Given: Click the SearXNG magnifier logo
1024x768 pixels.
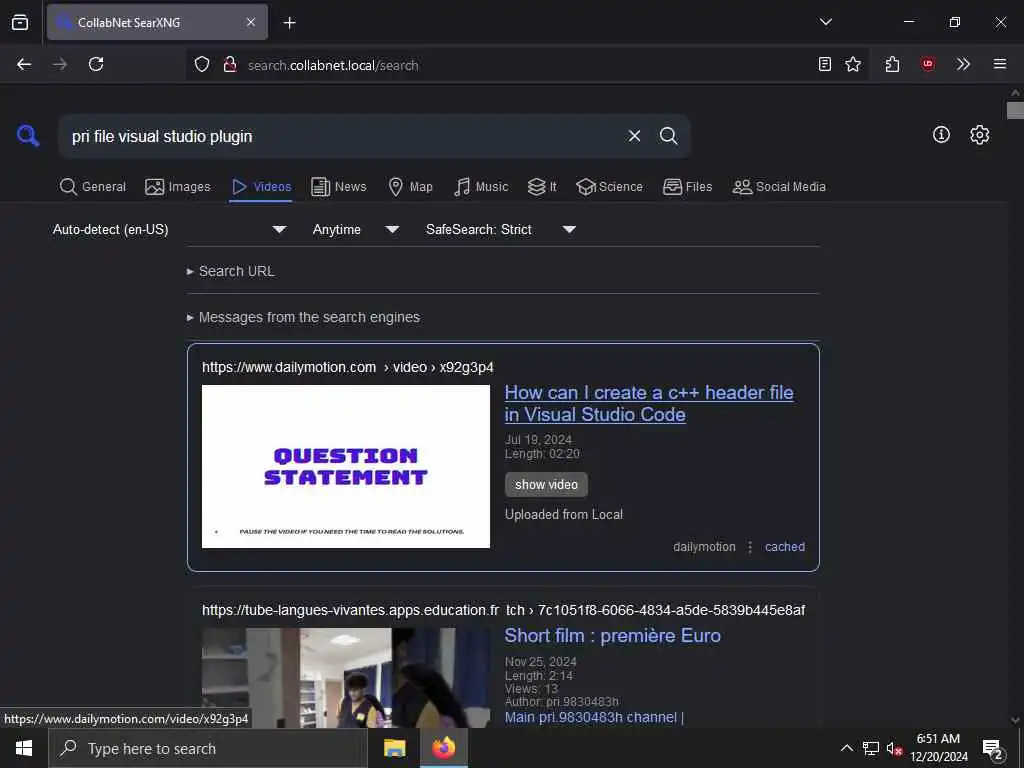Looking at the screenshot, I should pyautogui.click(x=28, y=136).
